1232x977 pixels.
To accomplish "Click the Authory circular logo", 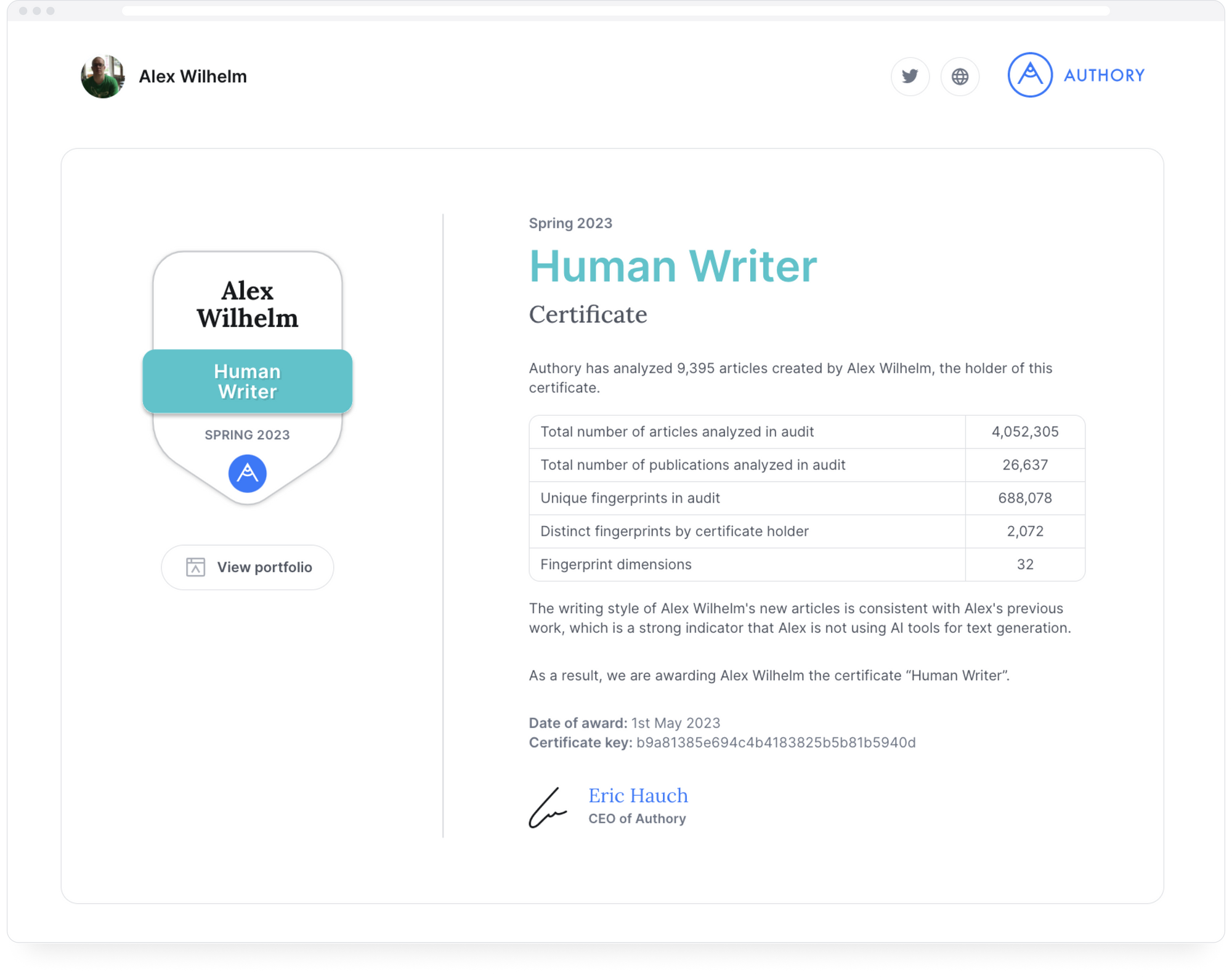I will click(1029, 75).
